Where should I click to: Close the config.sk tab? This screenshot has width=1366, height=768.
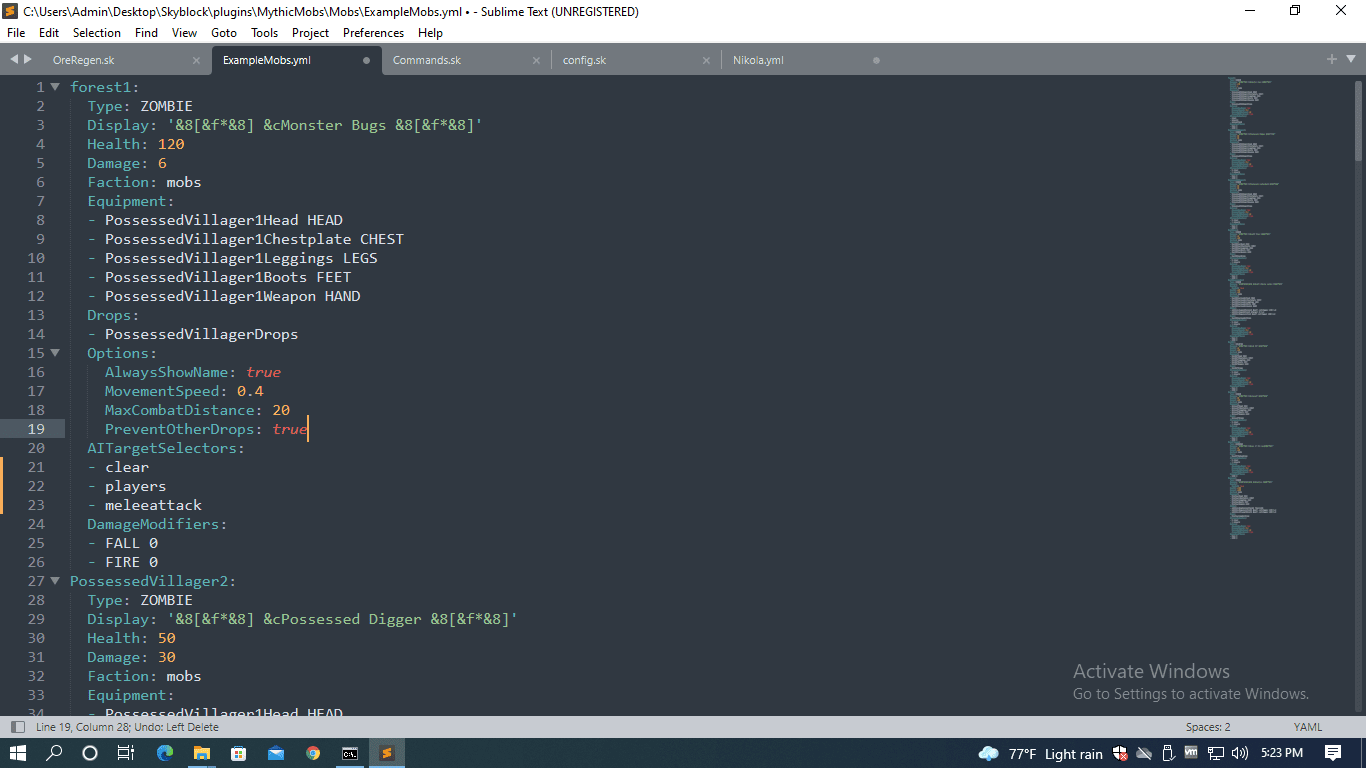pyautogui.click(x=706, y=60)
